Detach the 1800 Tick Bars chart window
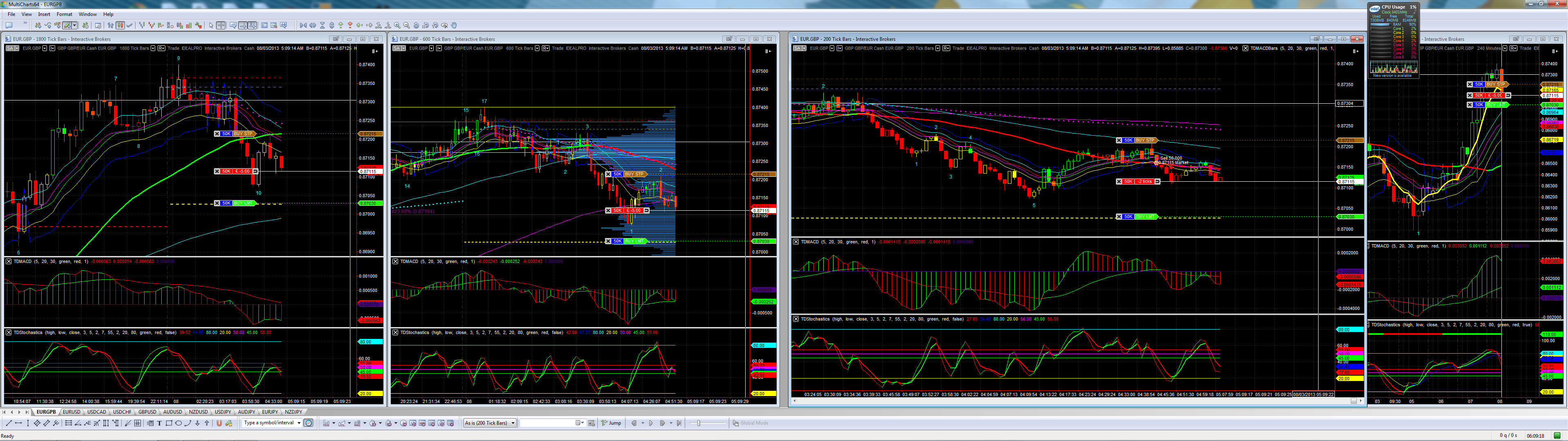 pos(335,39)
